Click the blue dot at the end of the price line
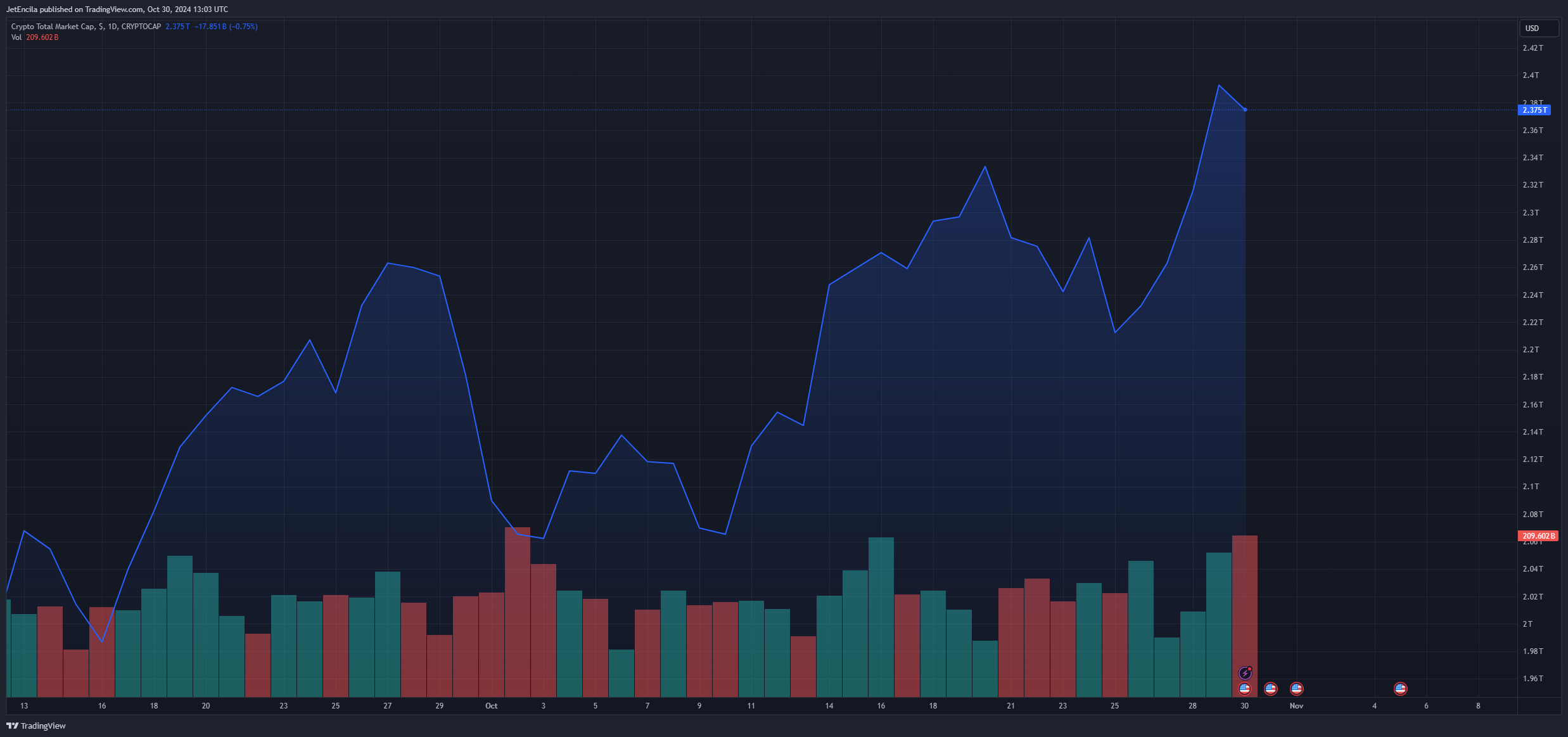The width and height of the screenshot is (1568, 737). pyautogui.click(x=1245, y=110)
